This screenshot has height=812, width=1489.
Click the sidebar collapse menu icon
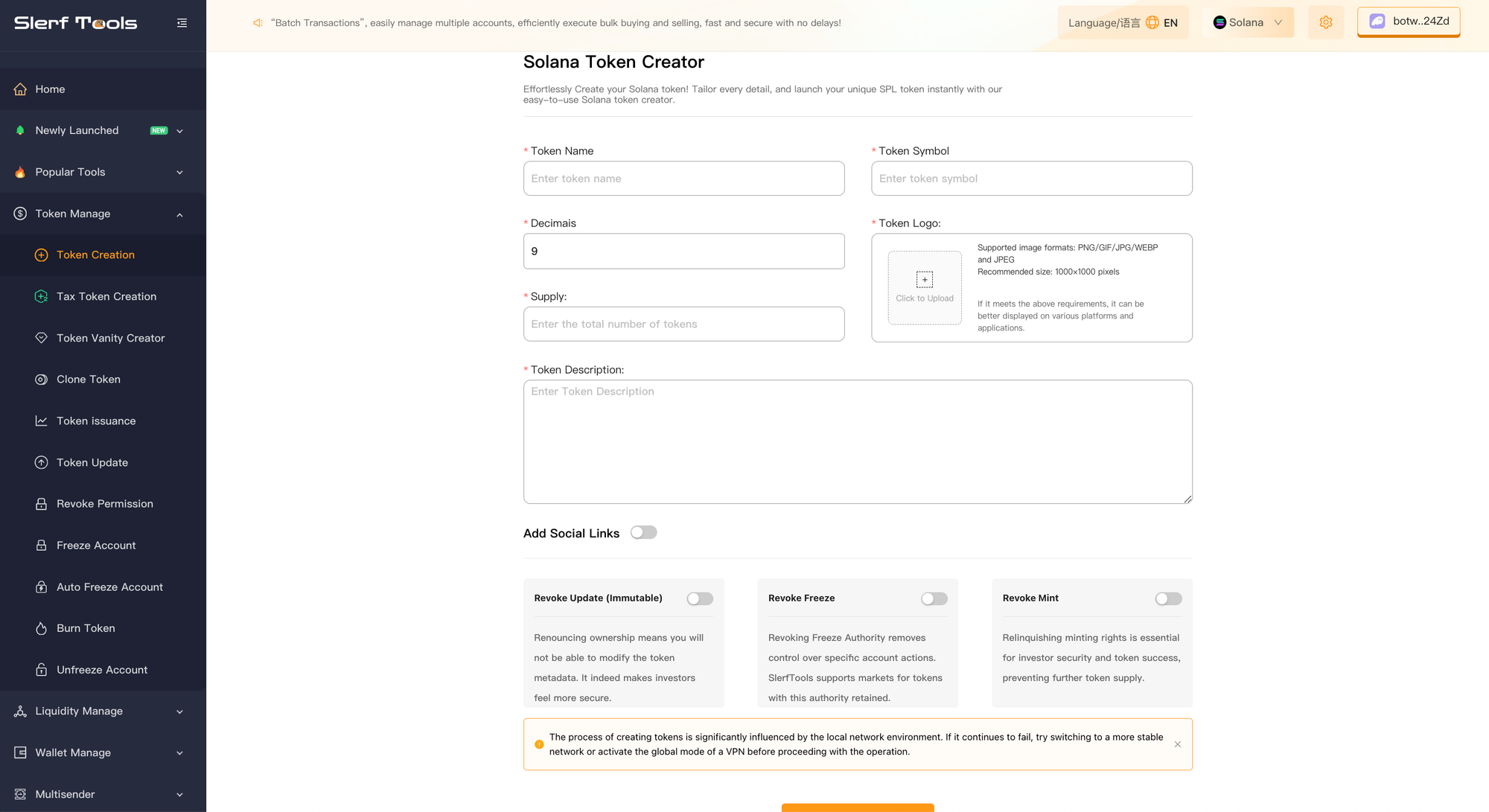click(x=182, y=23)
